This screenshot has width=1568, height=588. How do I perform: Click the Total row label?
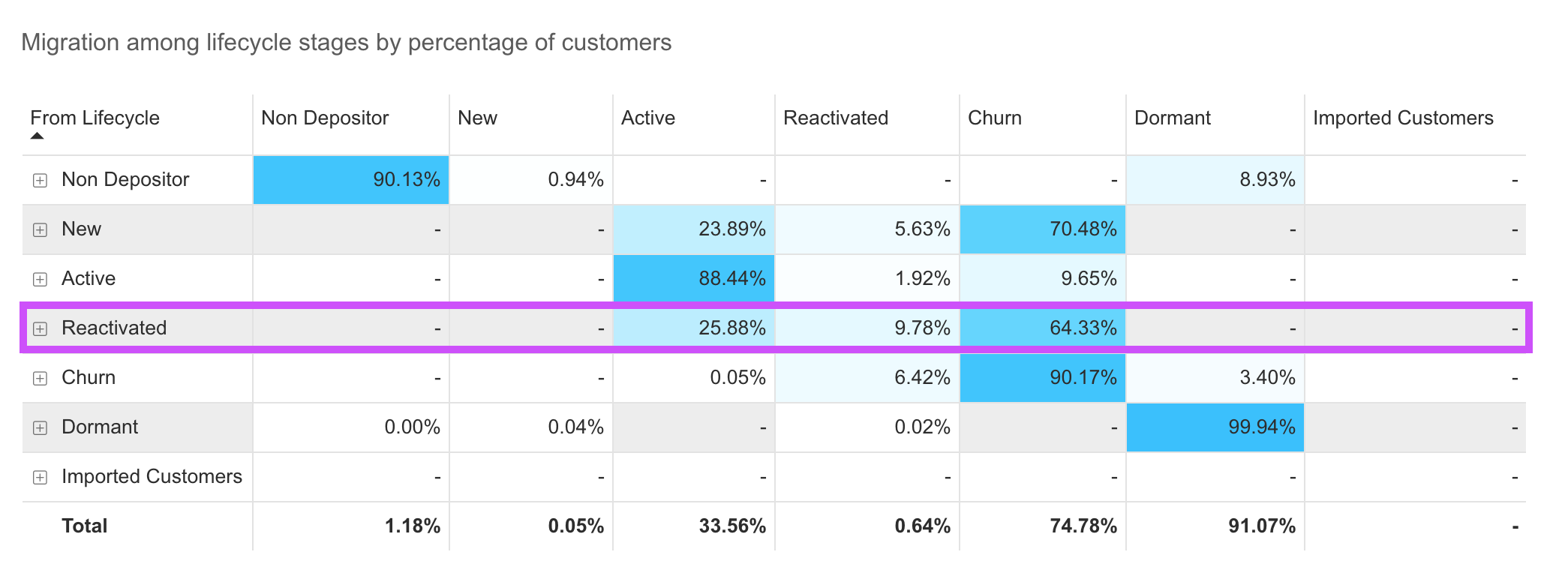pyautogui.click(x=85, y=526)
